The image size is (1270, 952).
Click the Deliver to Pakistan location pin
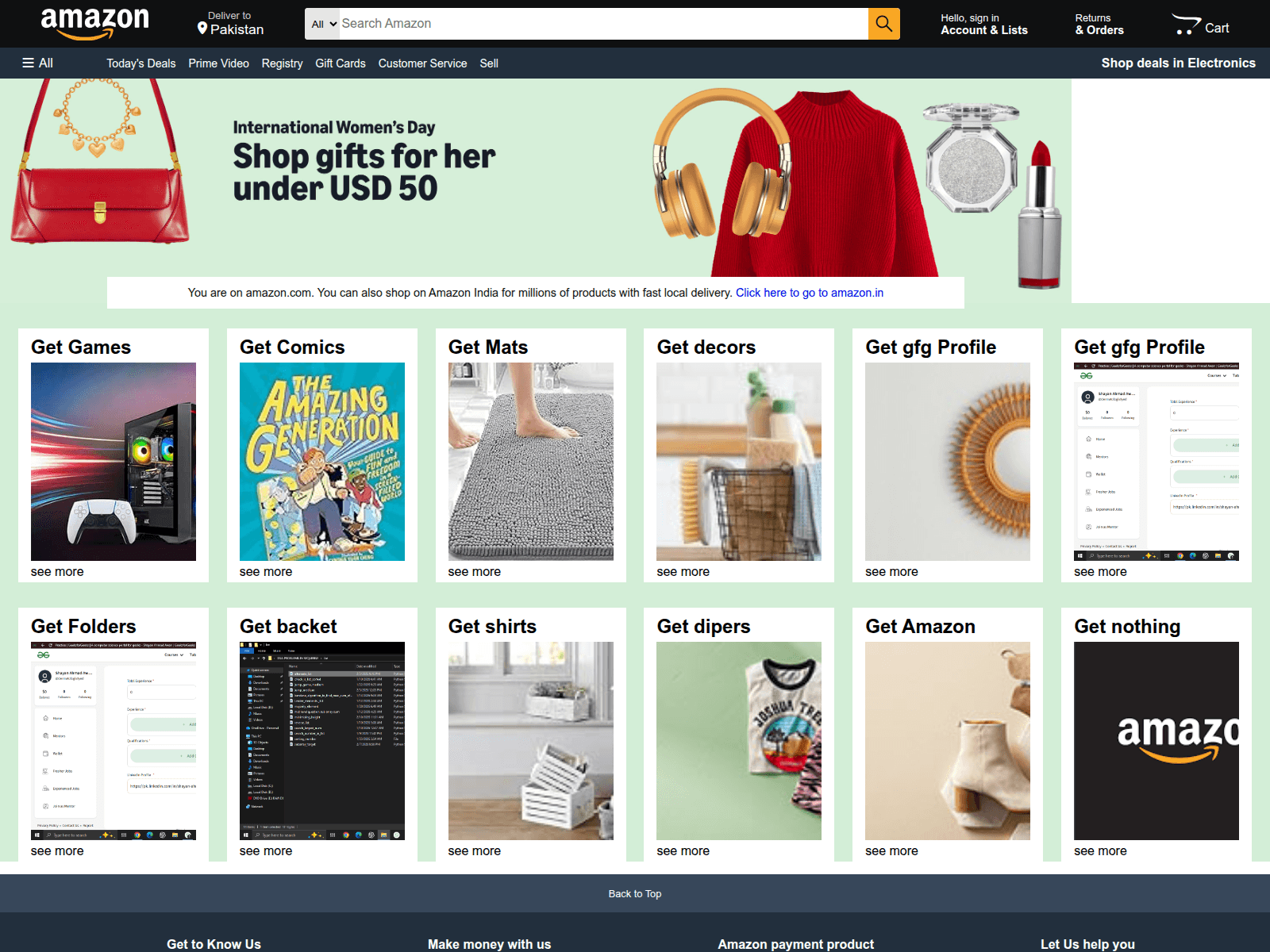pos(202,29)
